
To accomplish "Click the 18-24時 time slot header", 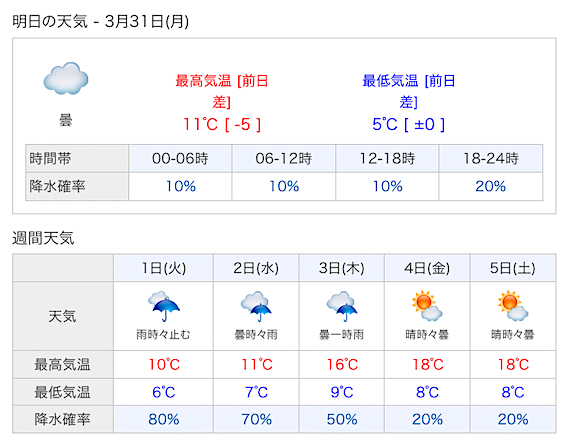I will [491, 158].
